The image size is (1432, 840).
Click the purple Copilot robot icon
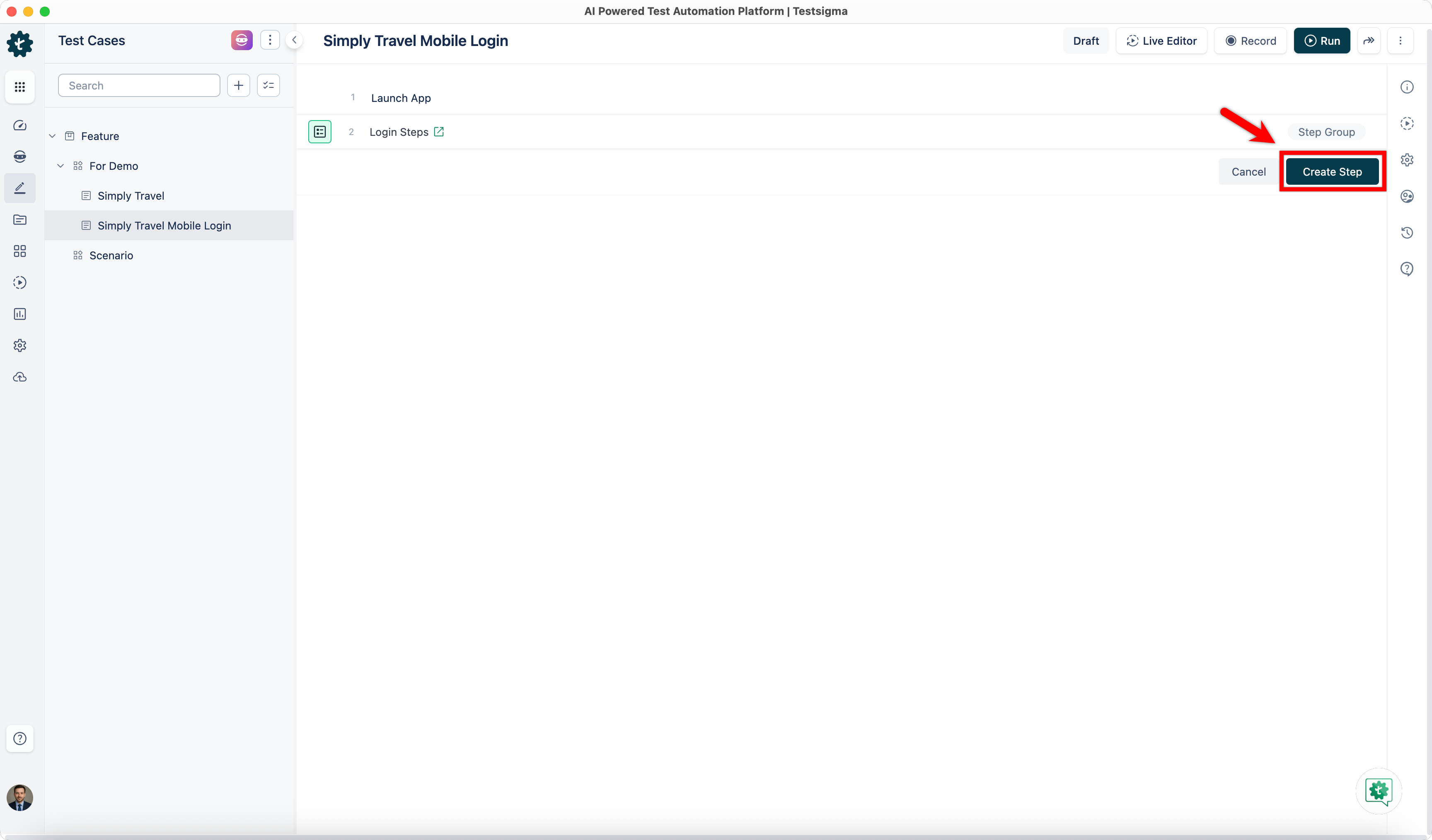[242, 40]
